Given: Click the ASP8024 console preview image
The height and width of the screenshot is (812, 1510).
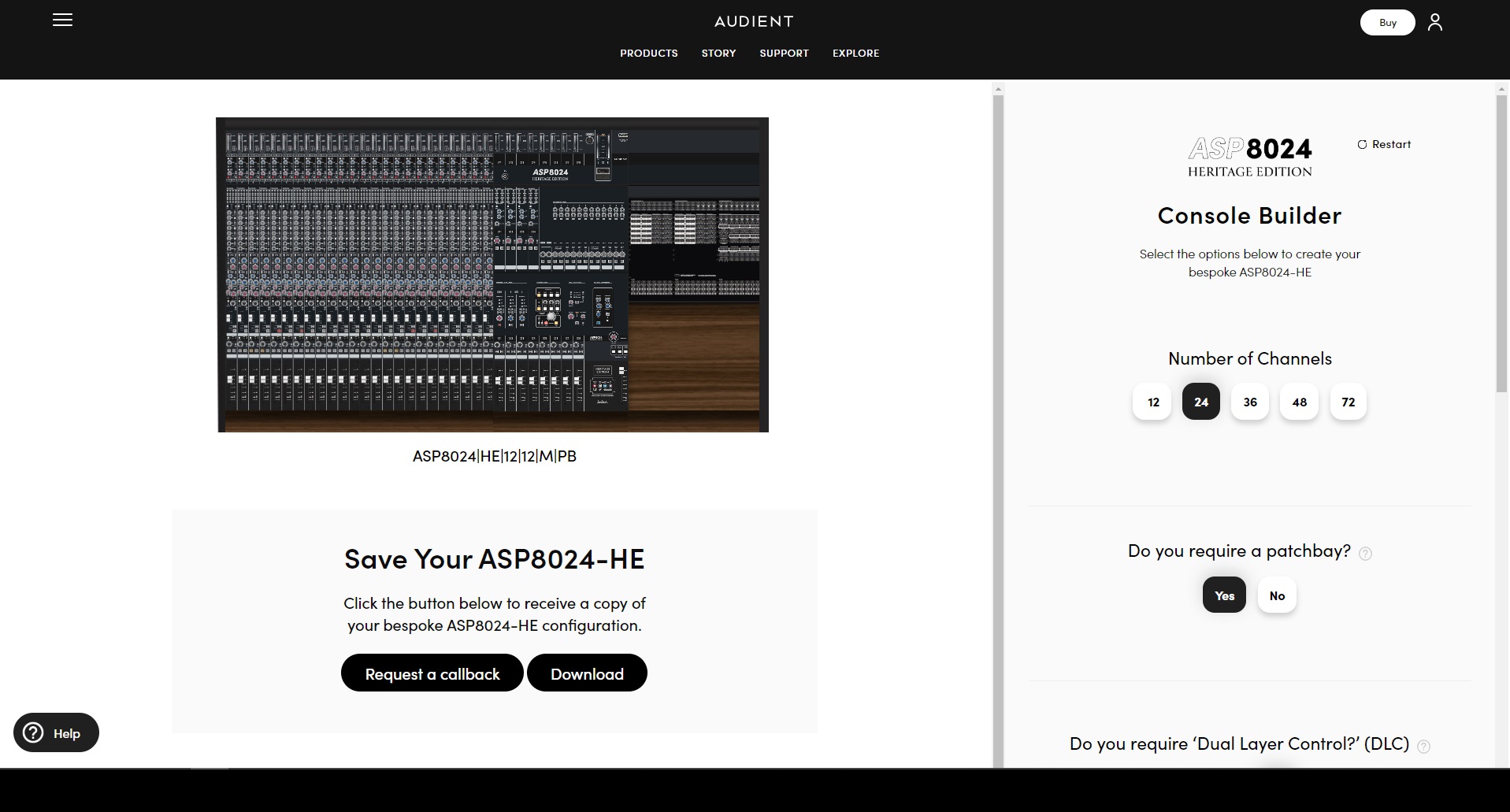Looking at the screenshot, I should click(x=492, y=274).
